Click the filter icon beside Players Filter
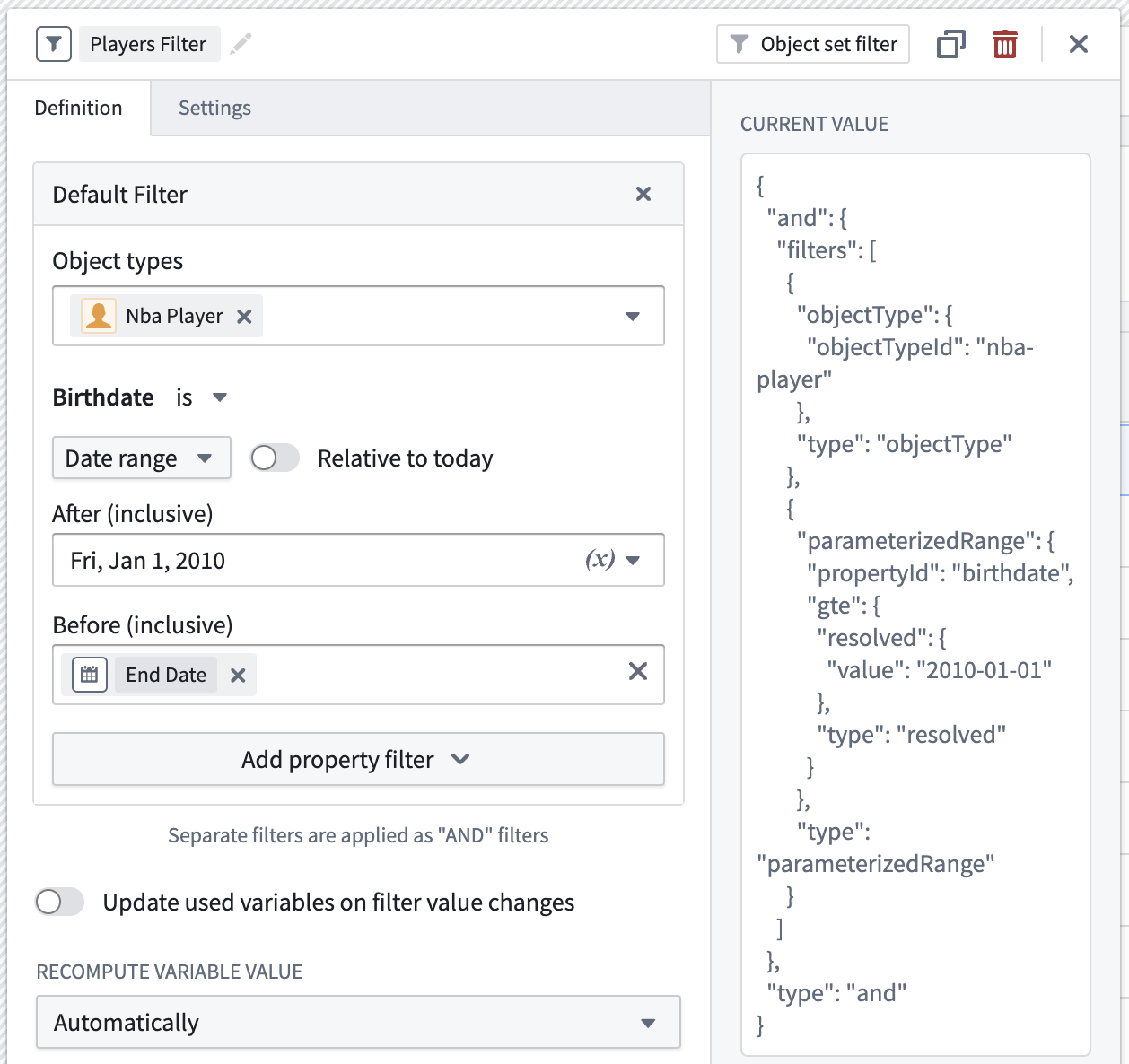 click(x=54, y=44)
